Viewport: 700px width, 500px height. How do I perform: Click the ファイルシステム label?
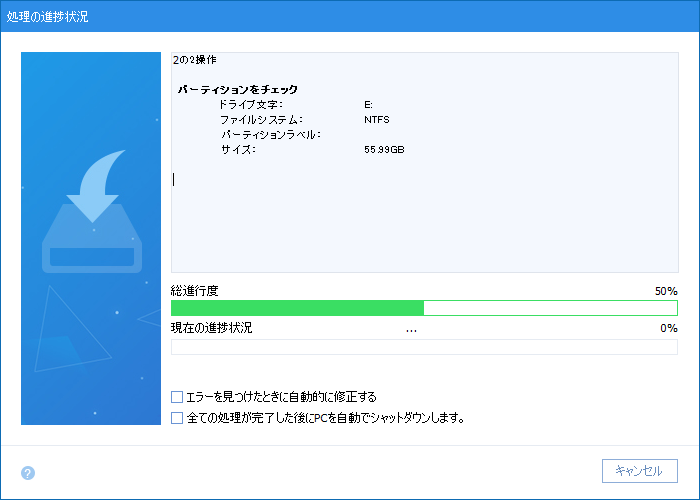[261, 120]
